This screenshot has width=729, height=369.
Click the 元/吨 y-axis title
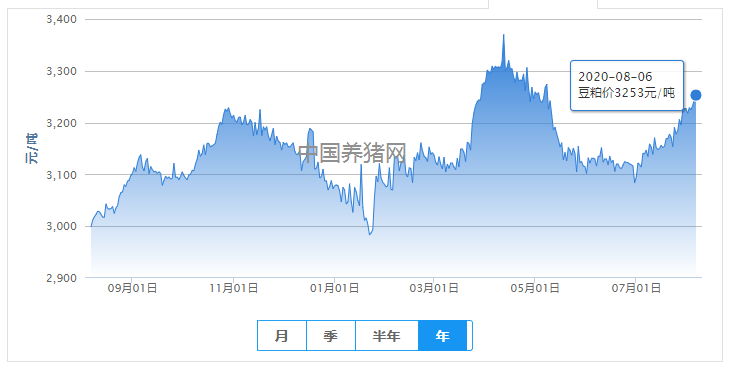tap(32, 148)
